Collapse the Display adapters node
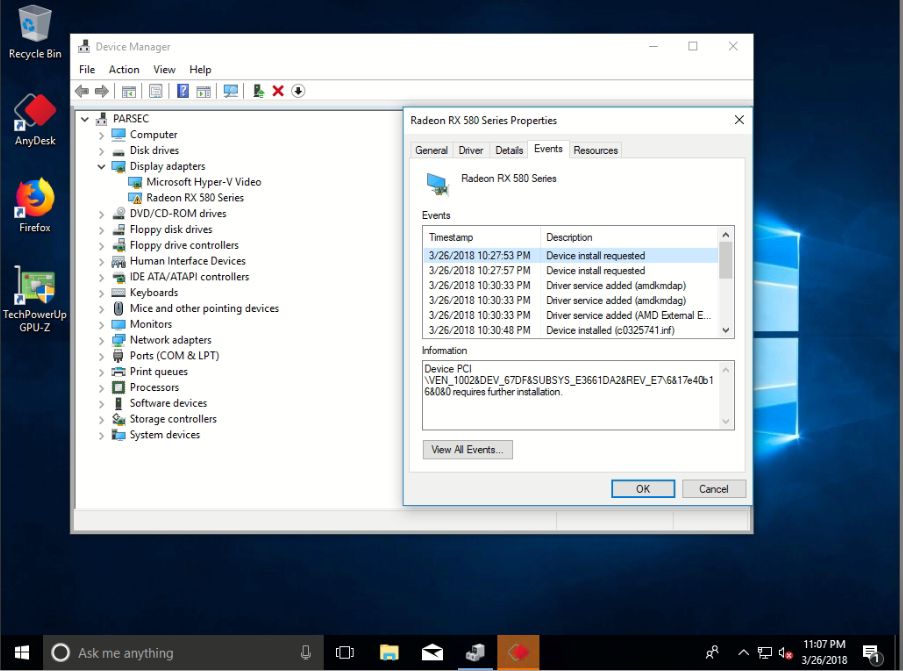The width and height of the screenshot is (903, 671). click(x=101, y=166)
